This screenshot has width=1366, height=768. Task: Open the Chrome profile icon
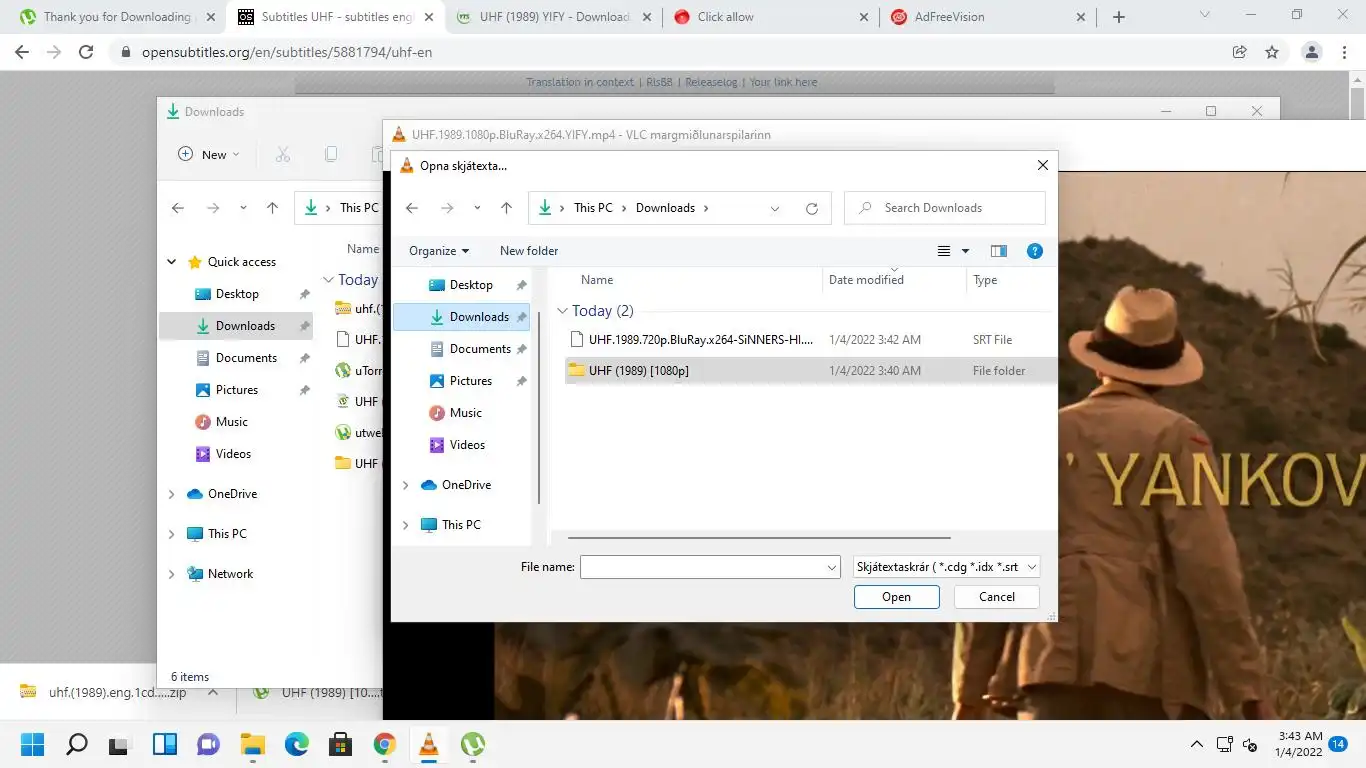[x=1312, y=52]
